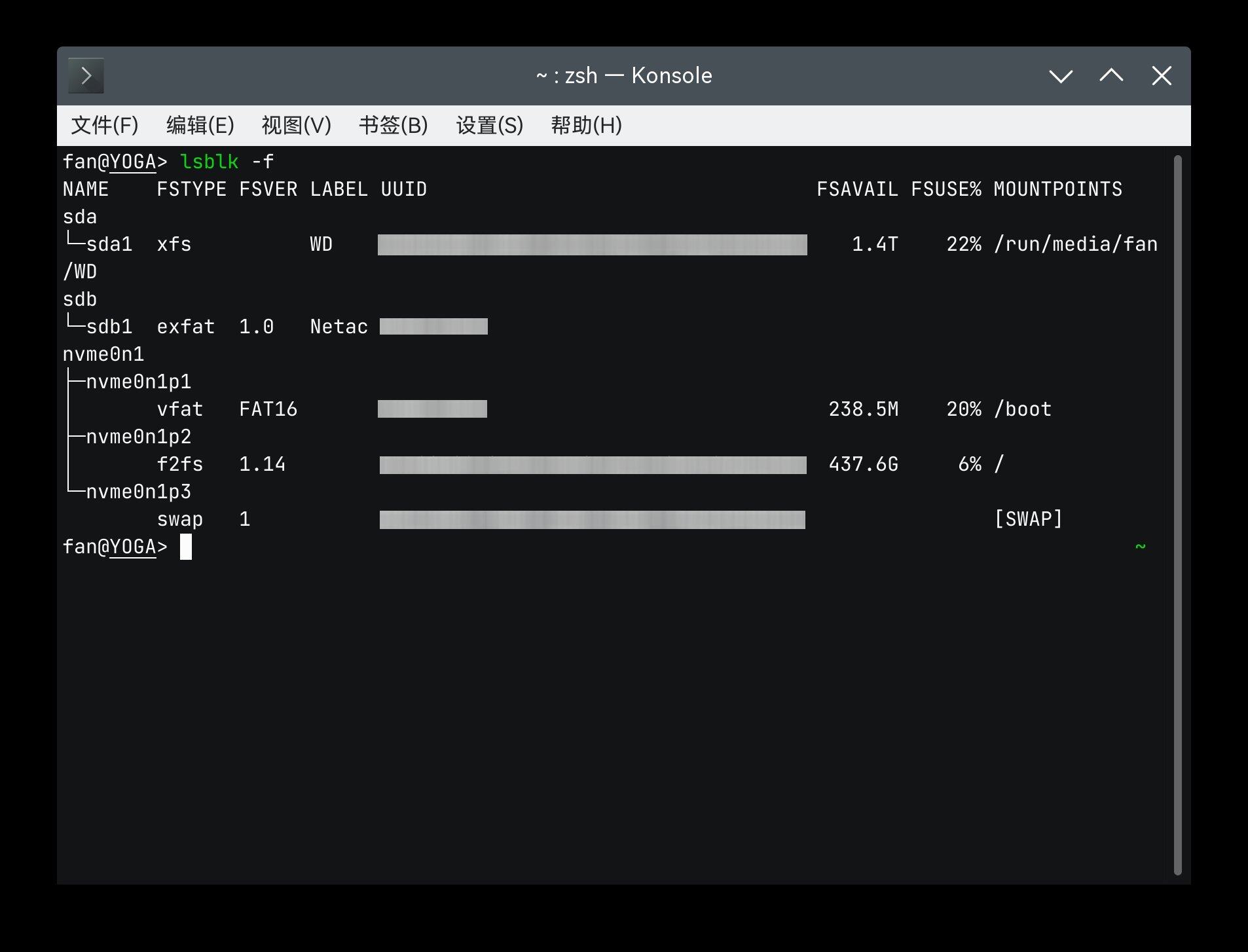The height and width of the screenshot is (952, 1248).
Task: Close the Konsole window
Action: click(1162, 76)
